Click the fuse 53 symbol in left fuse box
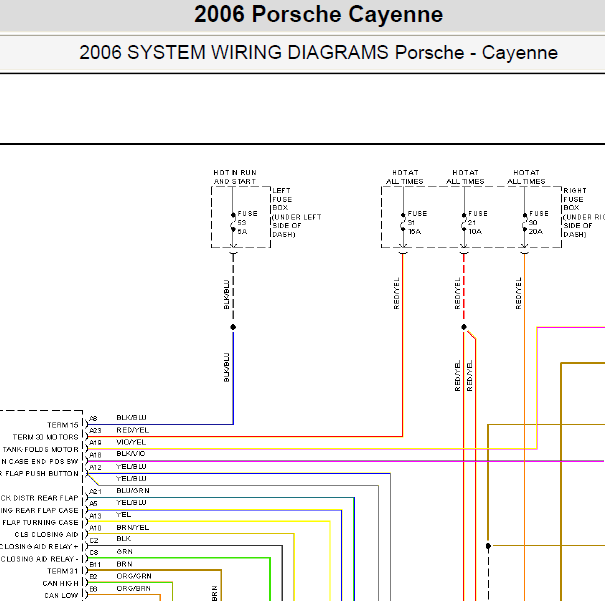The width and height of the screenshot is (605, 601). coord(233,222)
